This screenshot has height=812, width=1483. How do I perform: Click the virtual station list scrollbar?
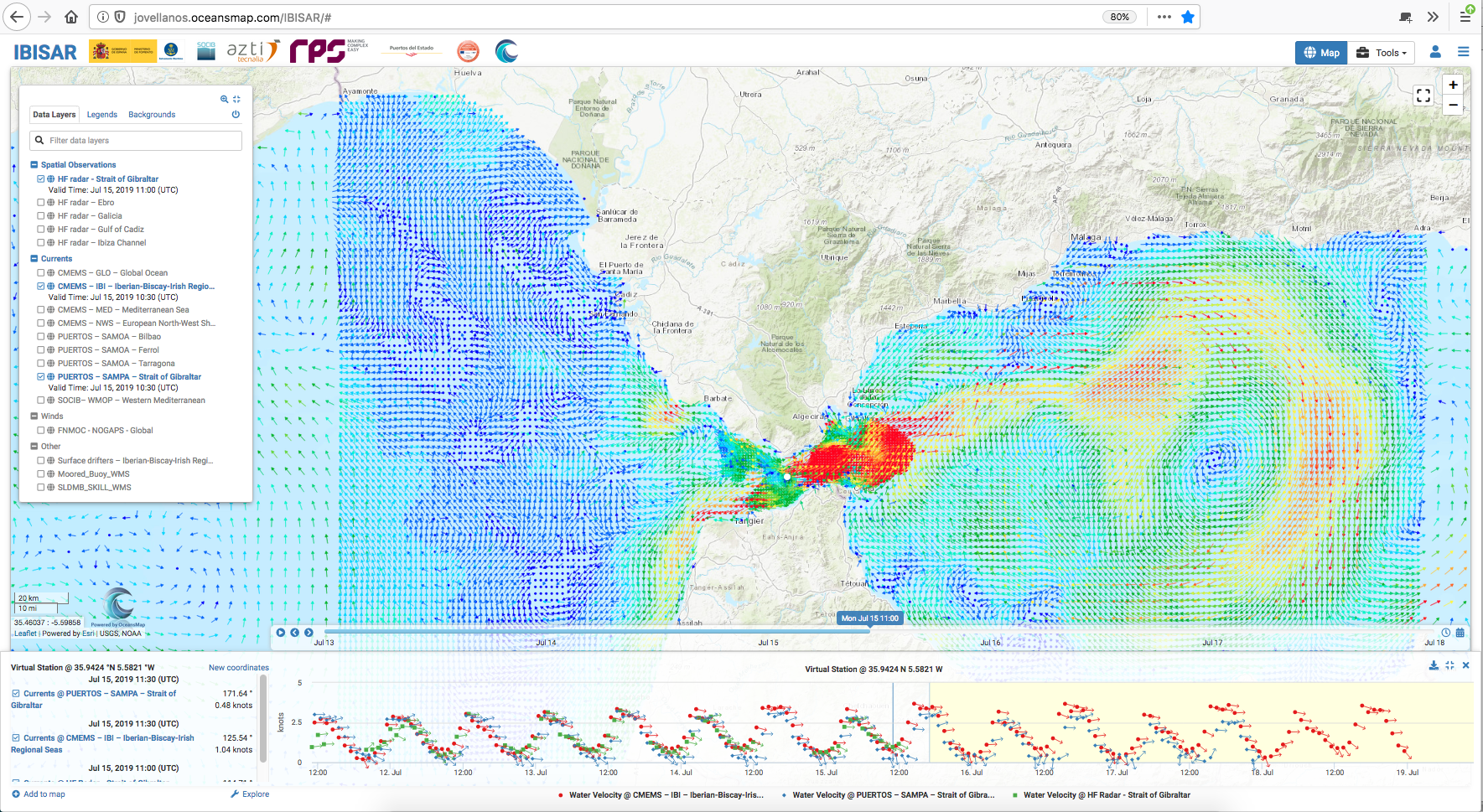coord(263,719)
